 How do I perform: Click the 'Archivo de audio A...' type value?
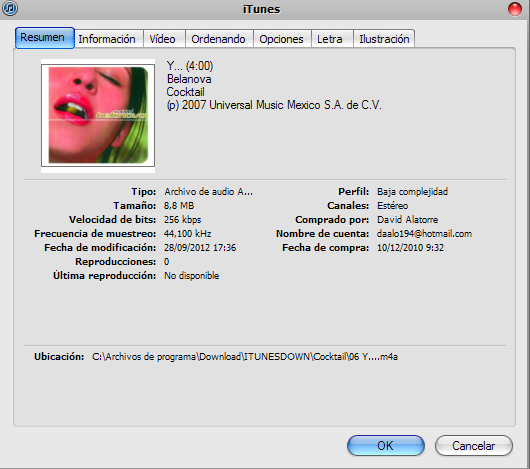(208, 192)
